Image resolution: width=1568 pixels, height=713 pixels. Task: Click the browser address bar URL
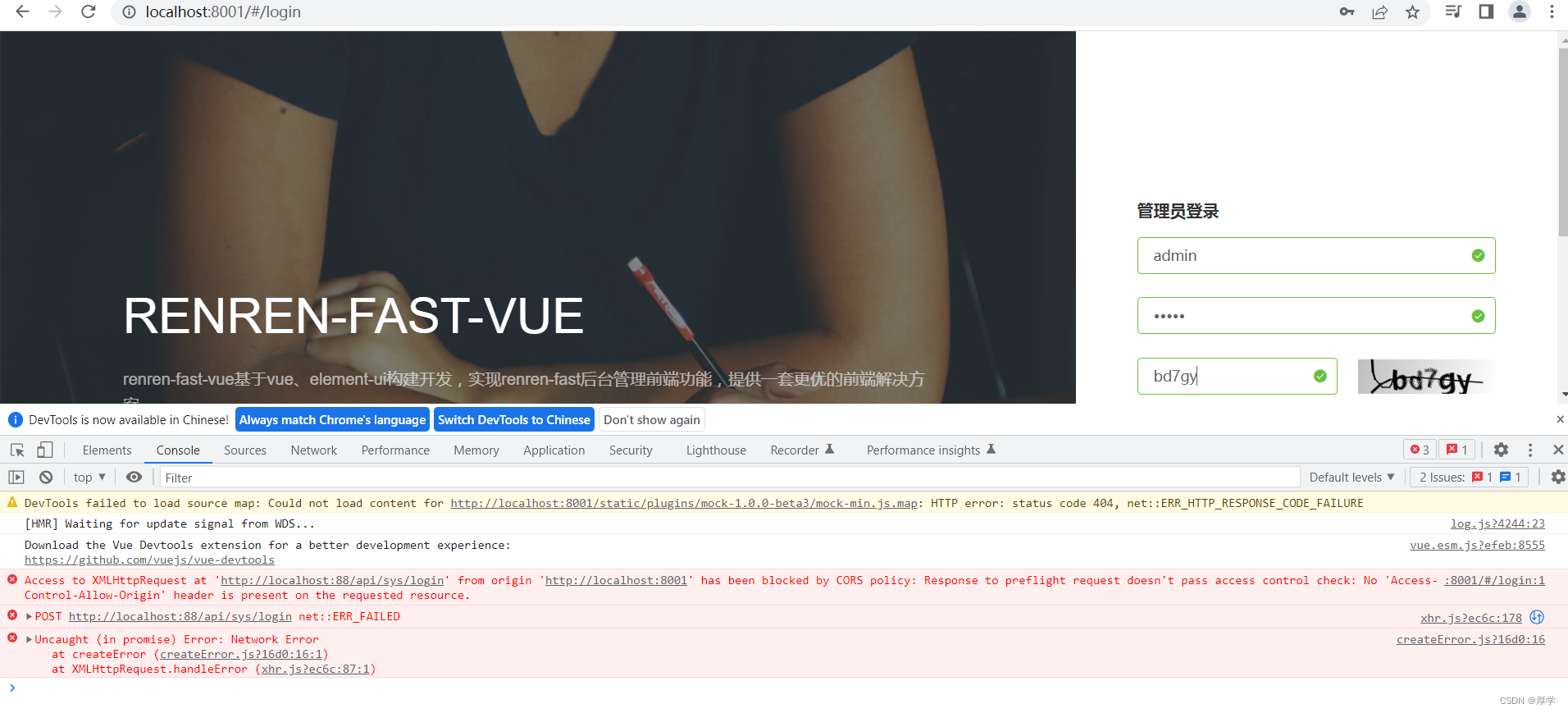223,11
